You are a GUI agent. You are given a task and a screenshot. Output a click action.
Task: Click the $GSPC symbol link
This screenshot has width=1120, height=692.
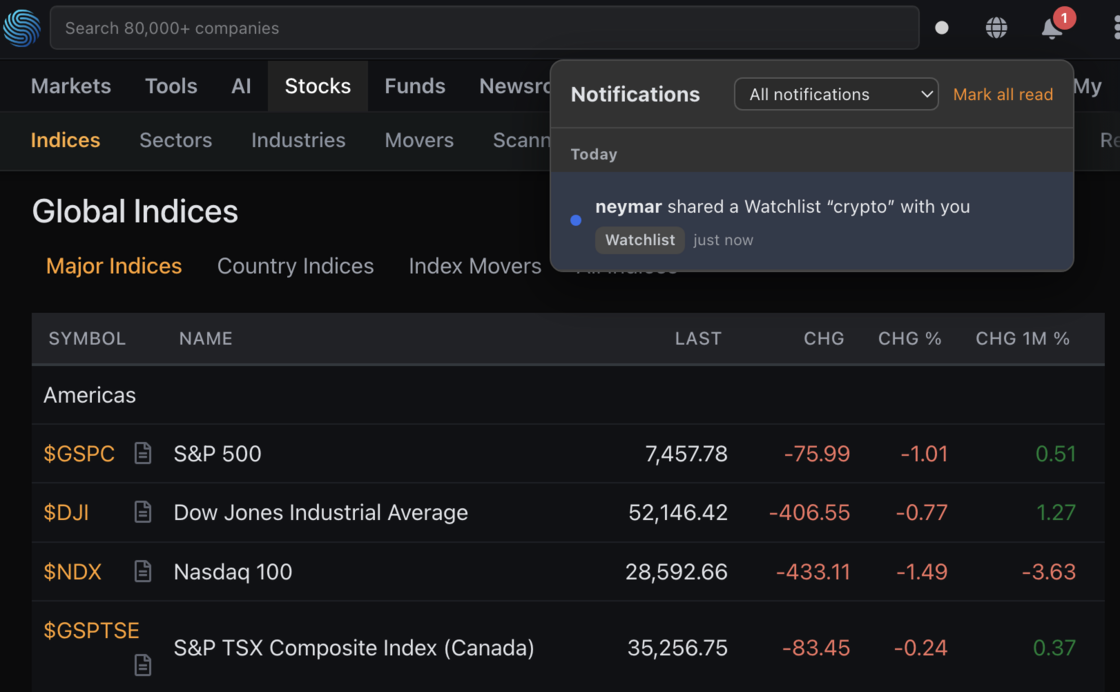click(x=79, y=453)
